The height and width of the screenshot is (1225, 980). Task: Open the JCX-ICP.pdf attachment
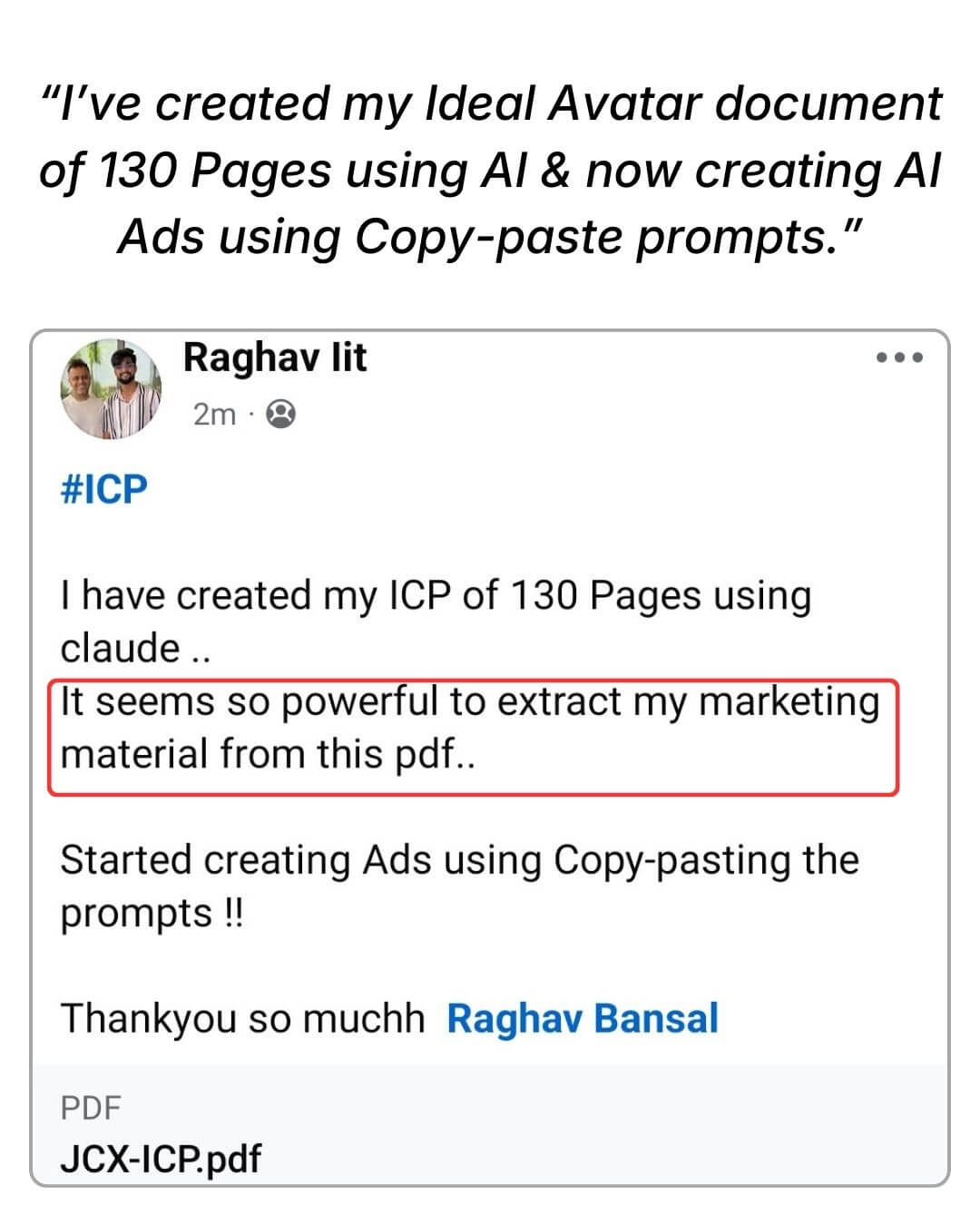point(161,1159)
